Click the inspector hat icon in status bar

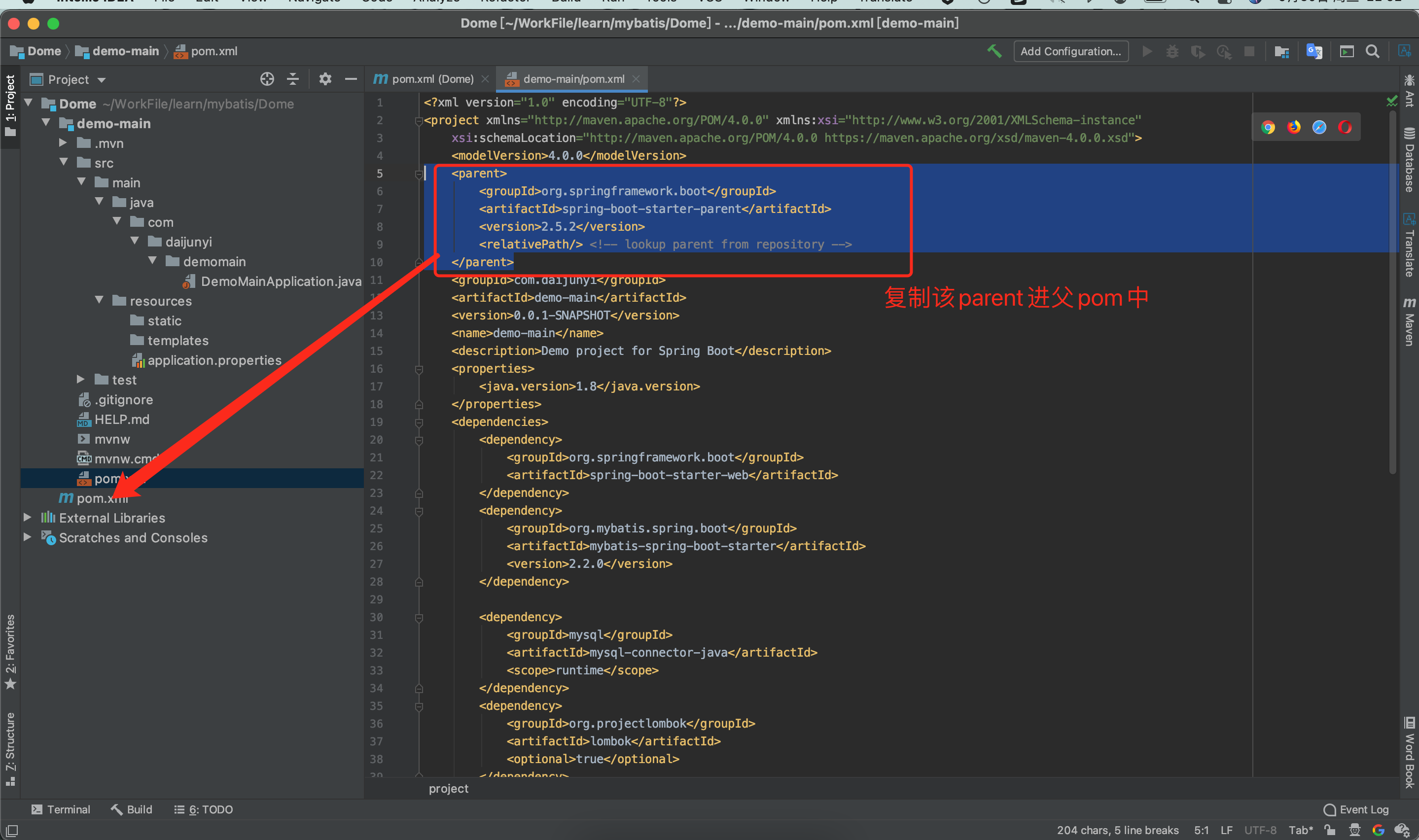point(1354,830)
